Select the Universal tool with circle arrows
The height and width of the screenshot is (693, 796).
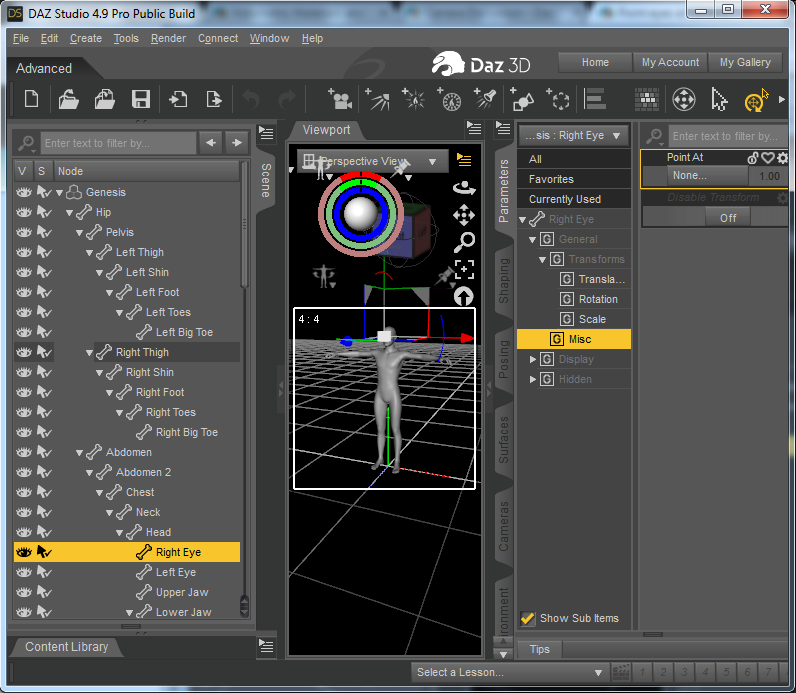pos(683,99)
